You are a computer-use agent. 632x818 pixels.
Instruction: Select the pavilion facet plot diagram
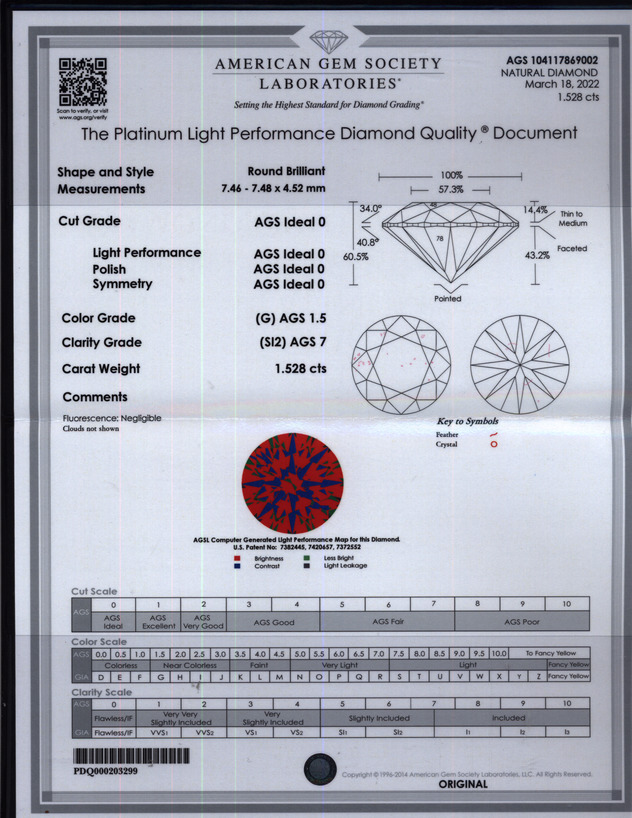pos(520,359)
